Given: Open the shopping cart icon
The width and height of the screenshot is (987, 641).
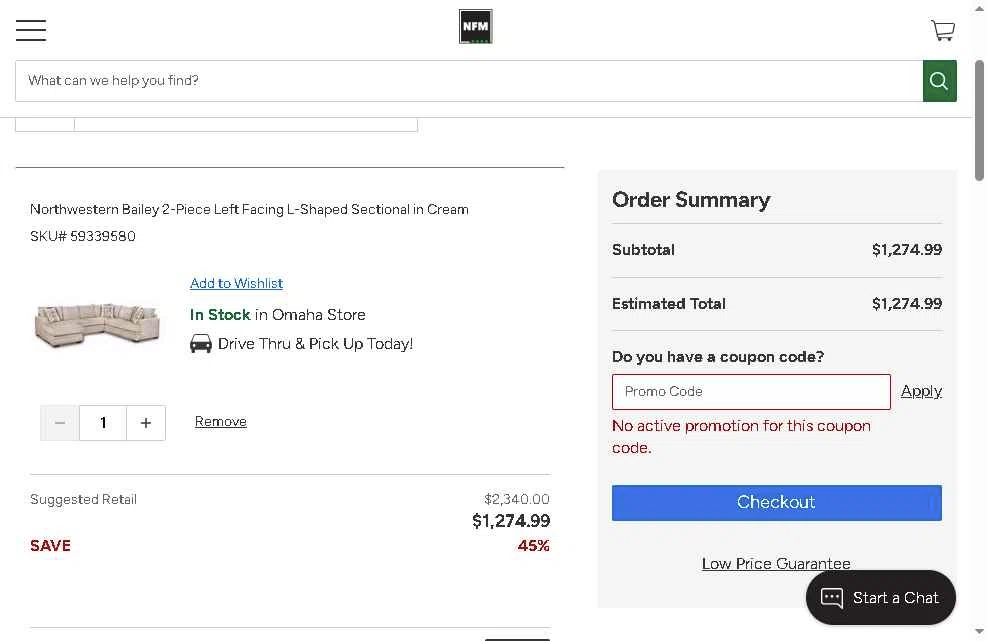Looking at the screenshot, I should coord(943,30).
